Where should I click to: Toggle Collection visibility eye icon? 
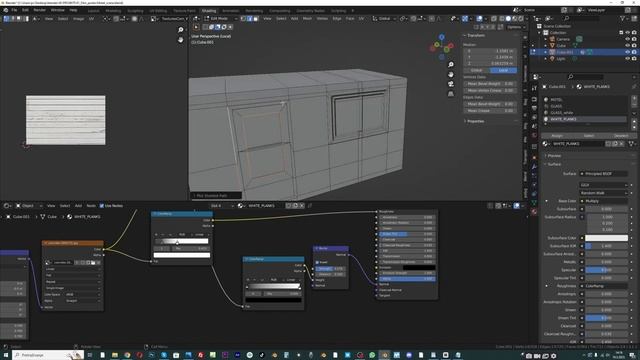point(627,33)
